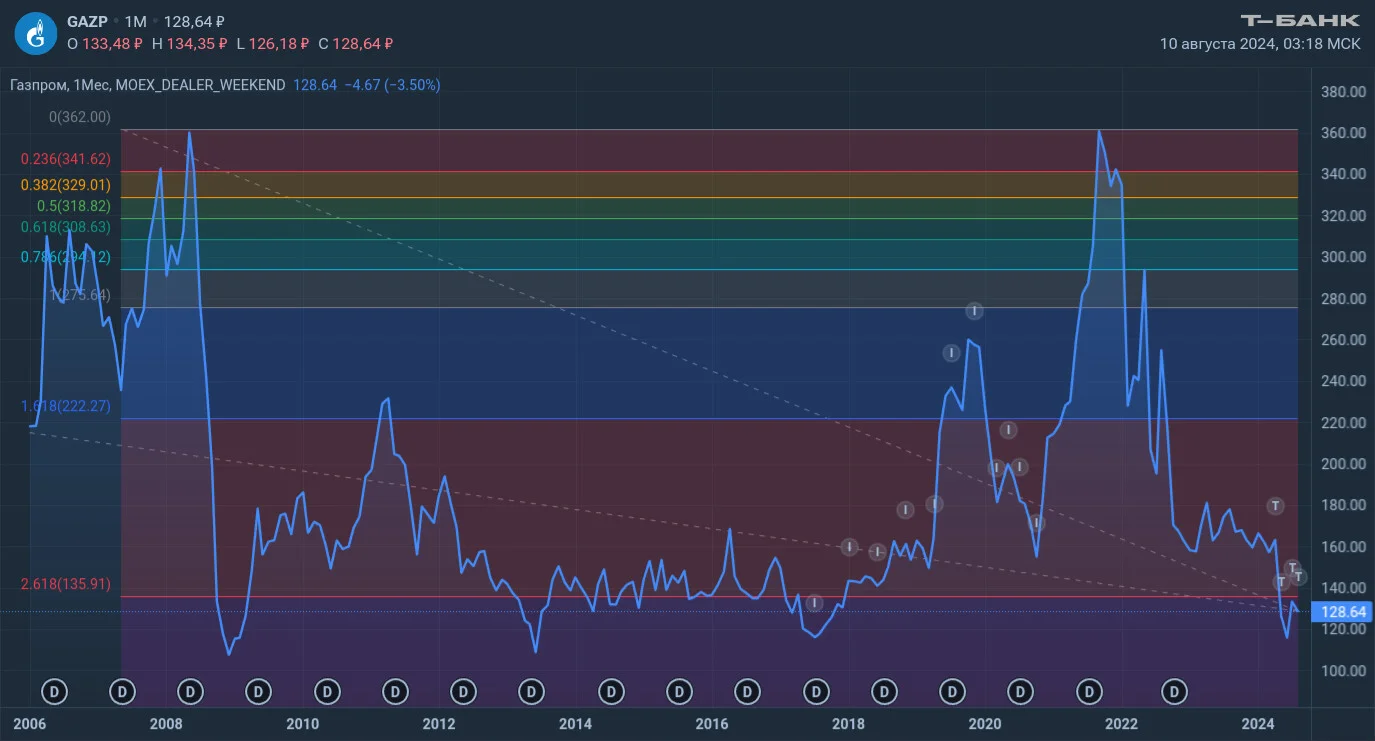1375x741 pixels.
Task: Select Fibonacci label 0.786(294.12)
Action: tap(65, 257)
